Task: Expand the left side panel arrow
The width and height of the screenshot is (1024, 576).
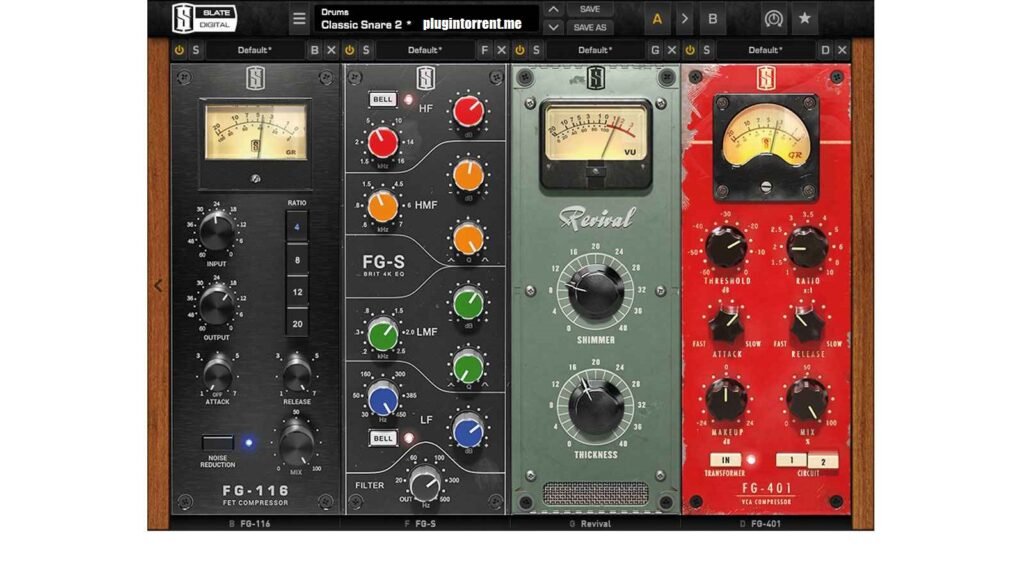Action: click(x=158, y=285)
